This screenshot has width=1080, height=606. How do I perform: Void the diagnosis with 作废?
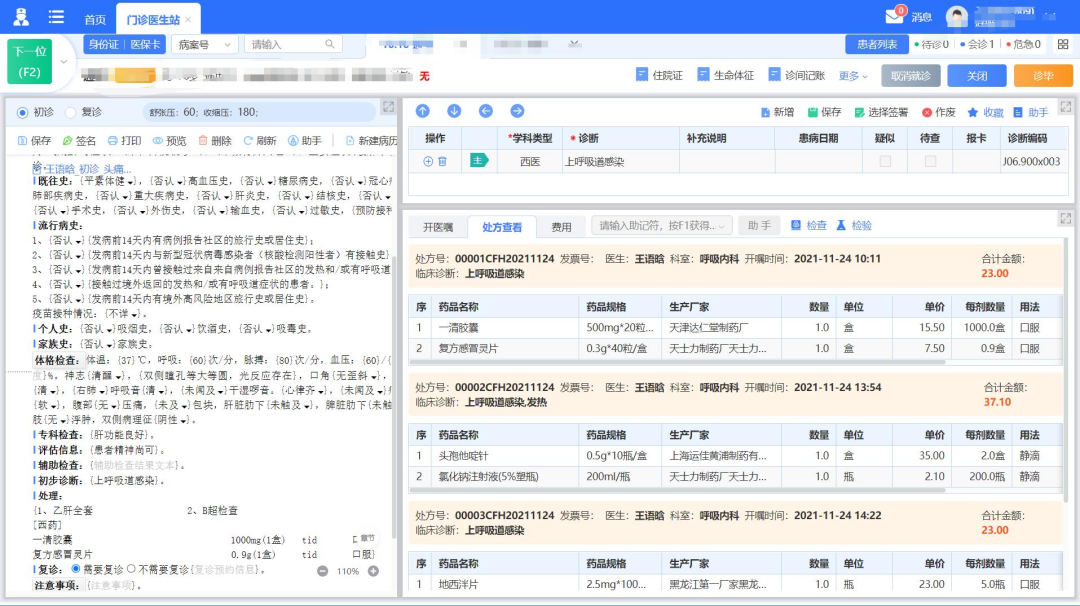(x=939, y=112)
